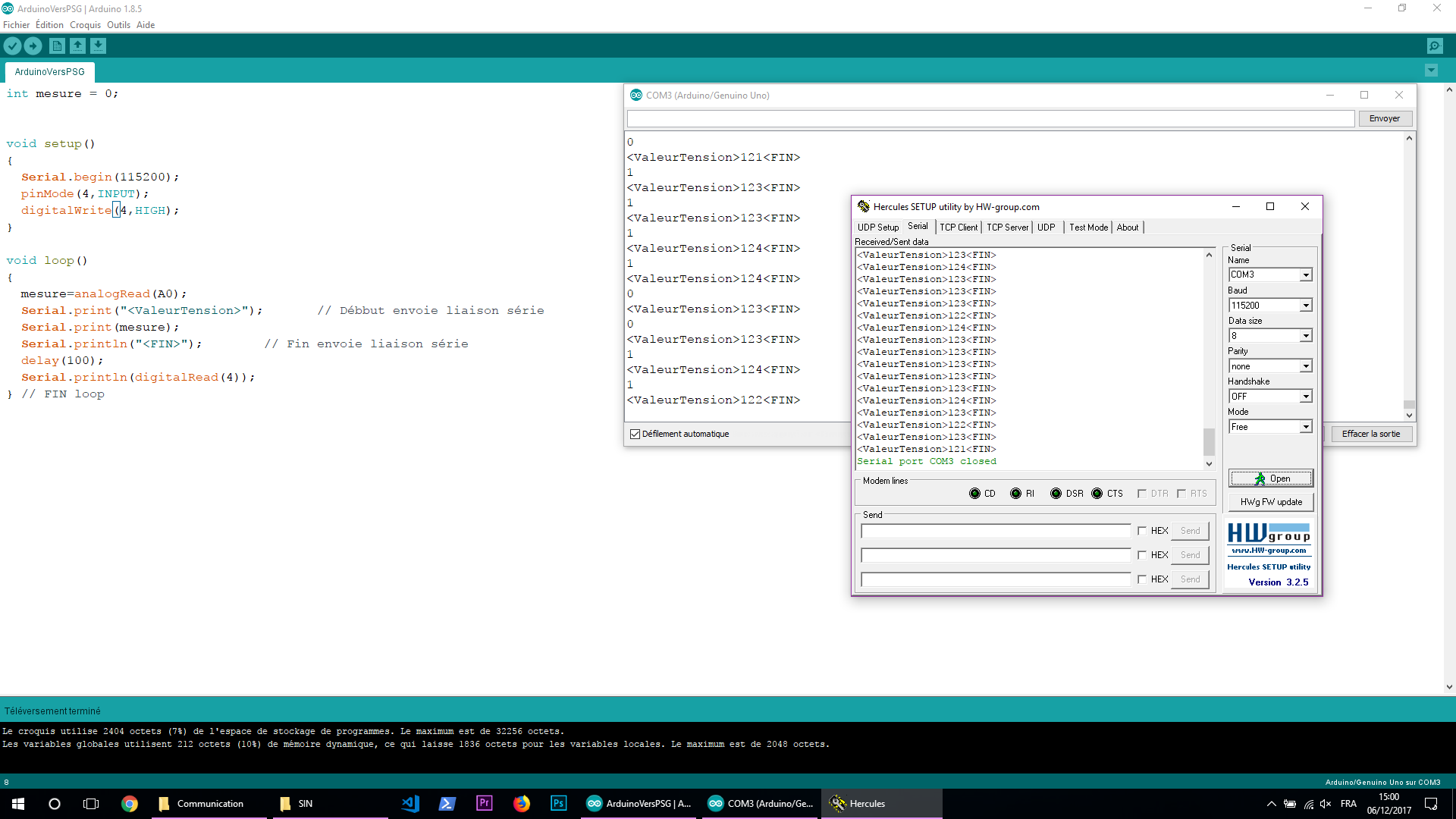Toggle the DTR modem line checkbox

1142,494
